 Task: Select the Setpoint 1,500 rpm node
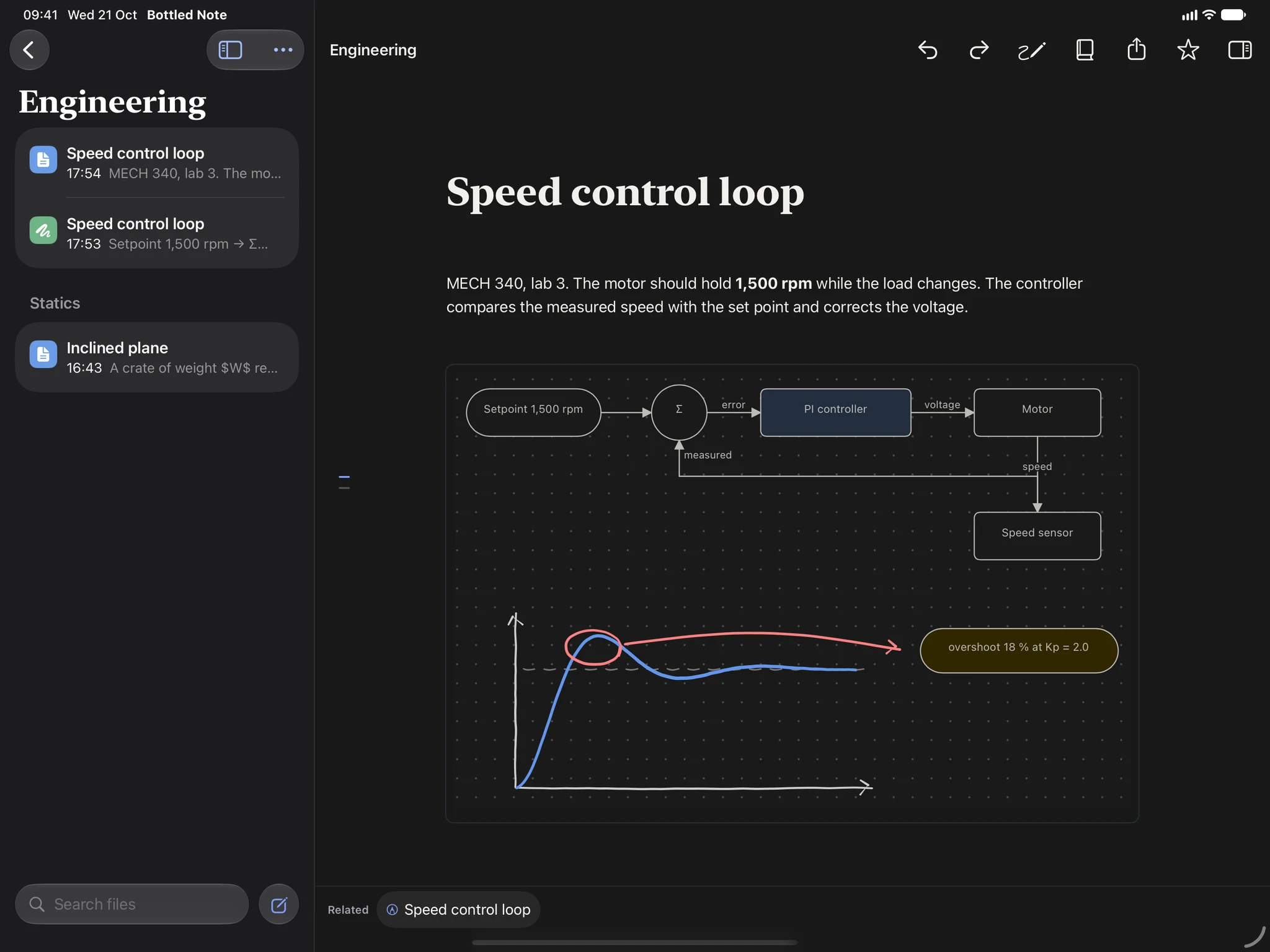point(533,412)
